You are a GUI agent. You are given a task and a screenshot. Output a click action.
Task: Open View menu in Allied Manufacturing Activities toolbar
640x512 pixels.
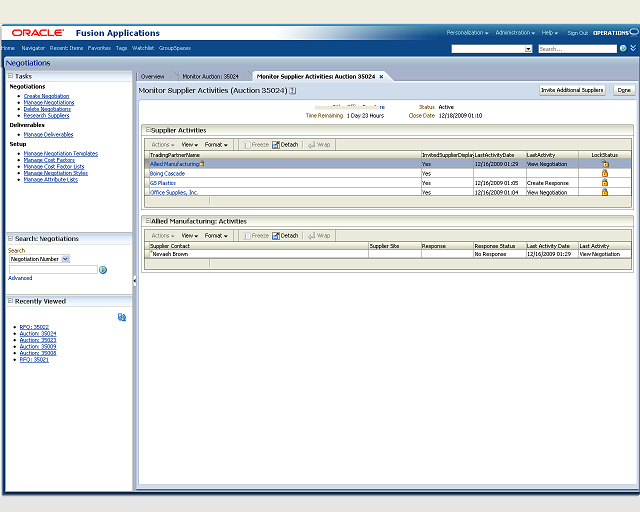coord(189,236)
